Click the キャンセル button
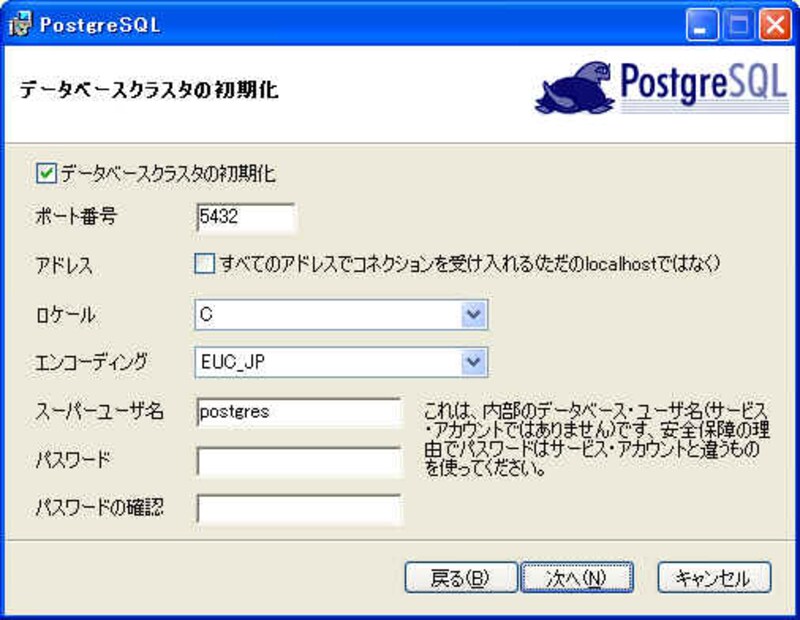 coord(714,577)
